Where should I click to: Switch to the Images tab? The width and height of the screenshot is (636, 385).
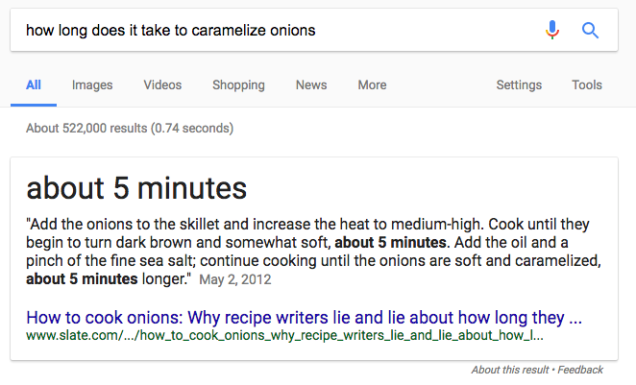tap(92, 85)
